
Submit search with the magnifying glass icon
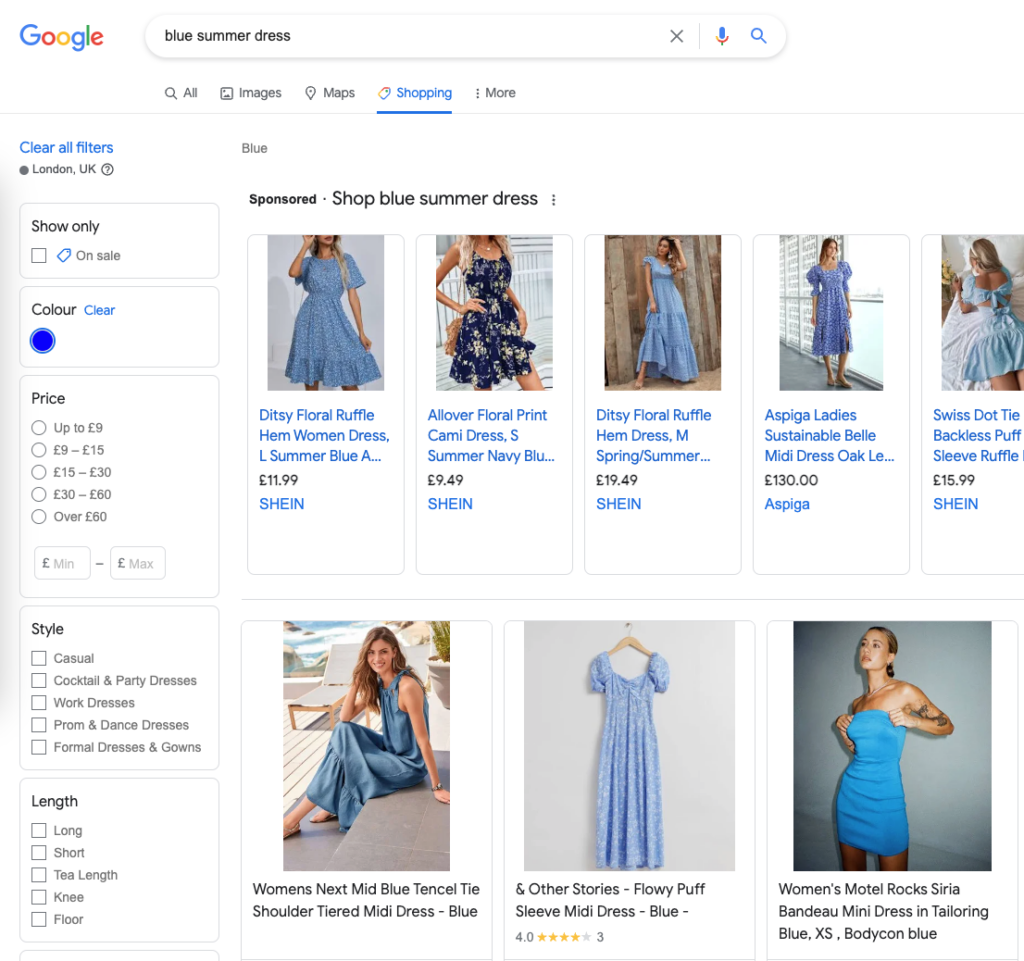(758, 35)
